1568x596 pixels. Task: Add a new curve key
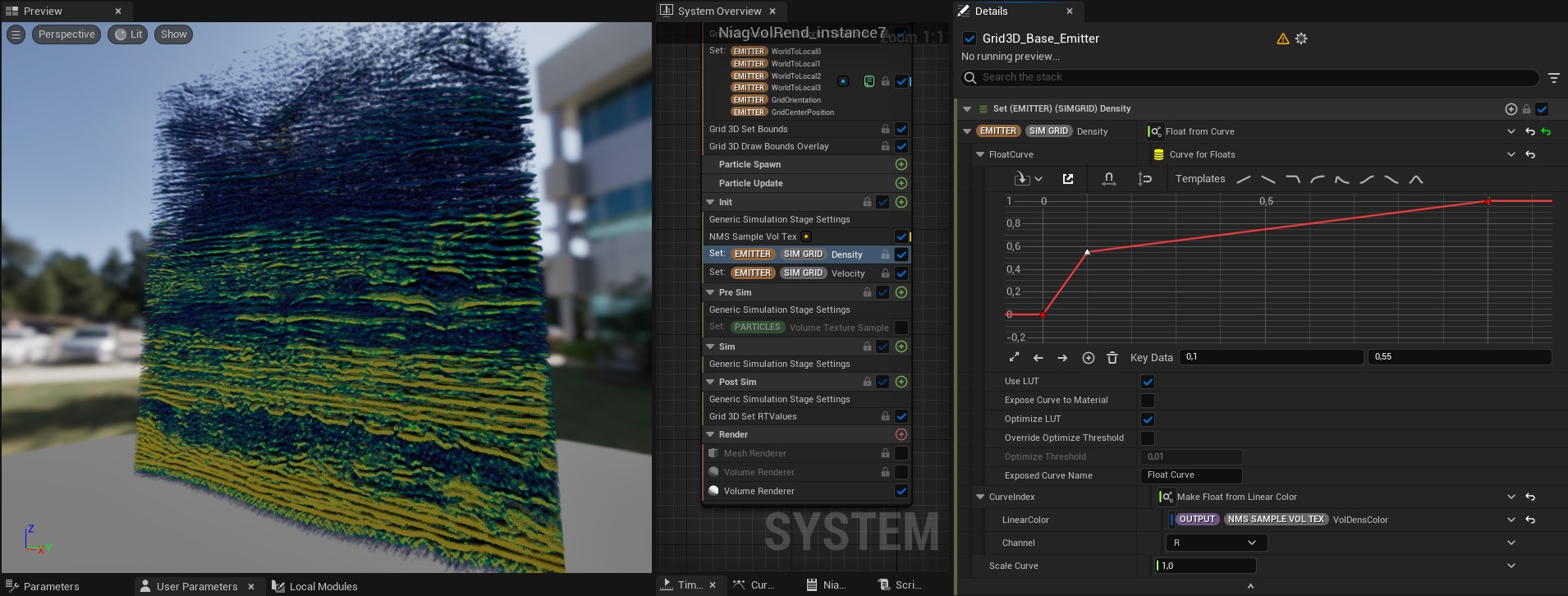click(1089, 358)
